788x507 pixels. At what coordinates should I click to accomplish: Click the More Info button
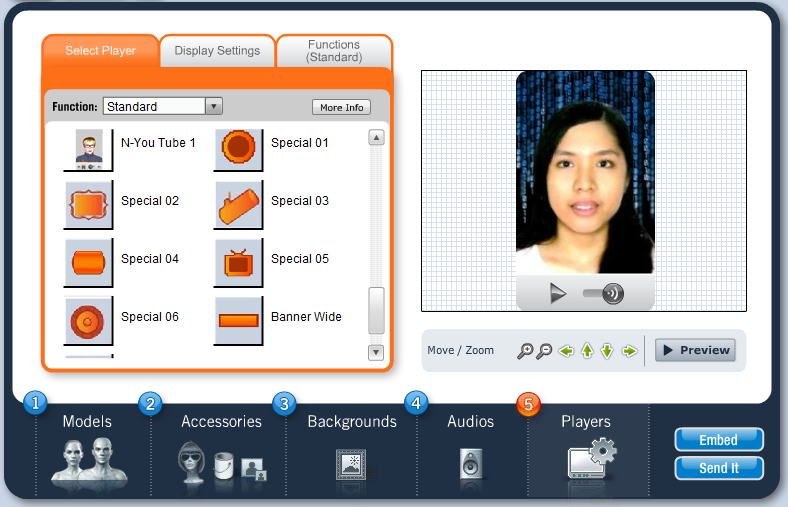tap(342, 108)
